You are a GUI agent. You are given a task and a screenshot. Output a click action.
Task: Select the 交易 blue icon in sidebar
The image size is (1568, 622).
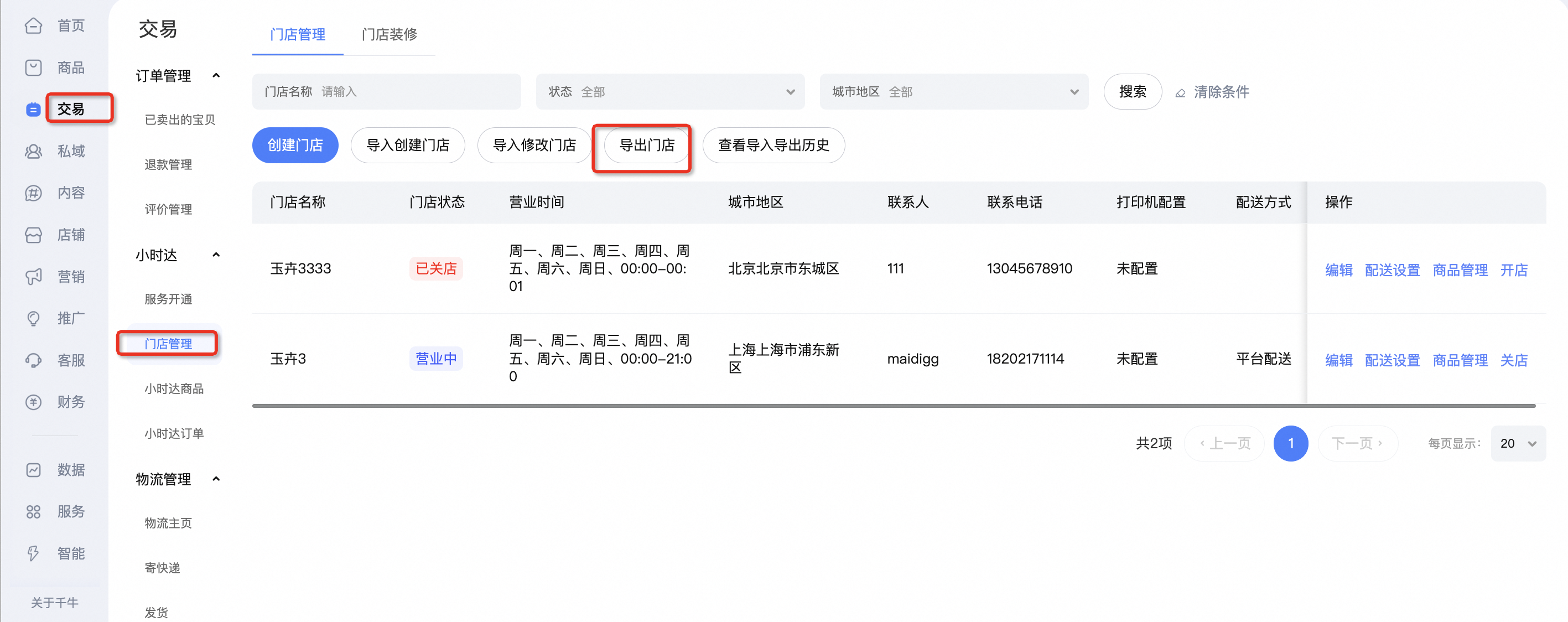pos(34,110)
